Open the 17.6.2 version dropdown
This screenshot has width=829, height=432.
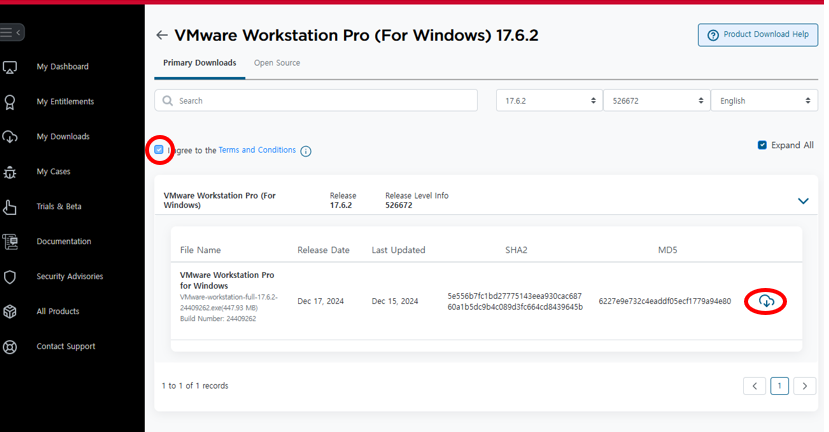(549, 100)
